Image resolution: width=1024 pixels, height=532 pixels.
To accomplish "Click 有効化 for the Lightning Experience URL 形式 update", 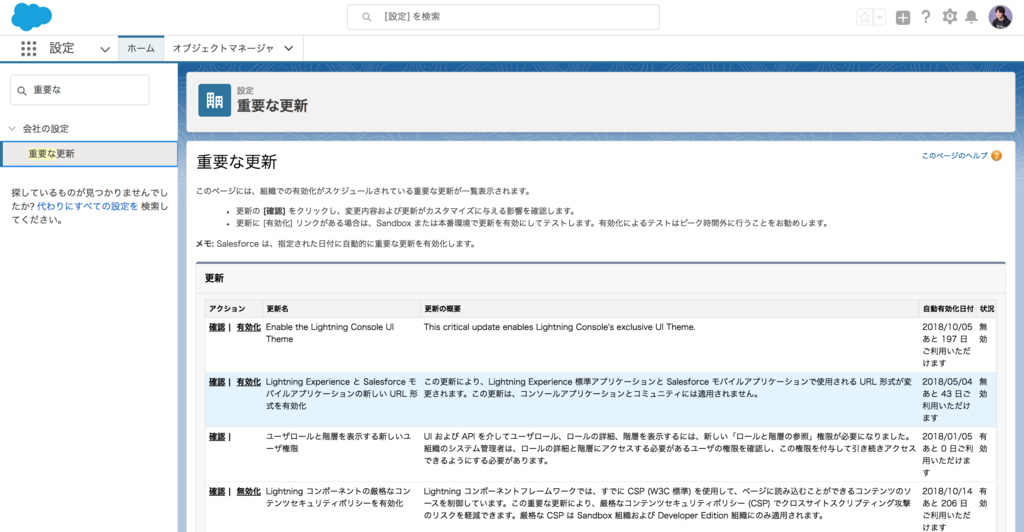I will [x=248, y=382].
